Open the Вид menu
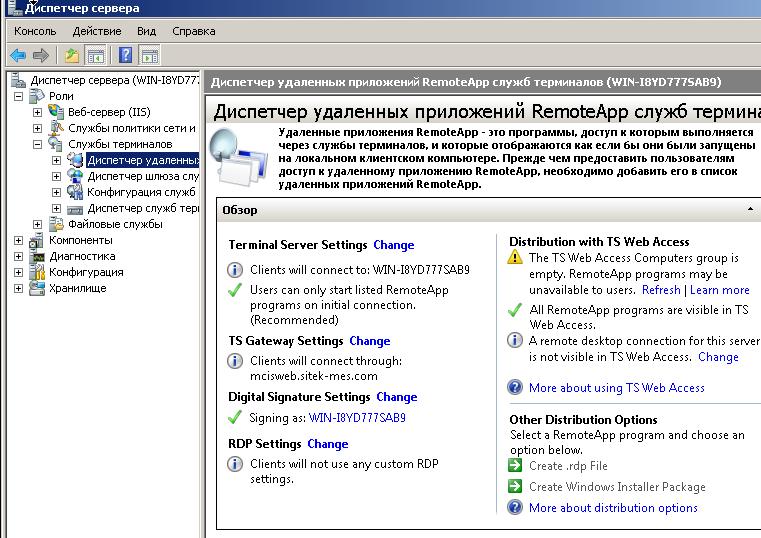761x538 pixels. [146, 31]
